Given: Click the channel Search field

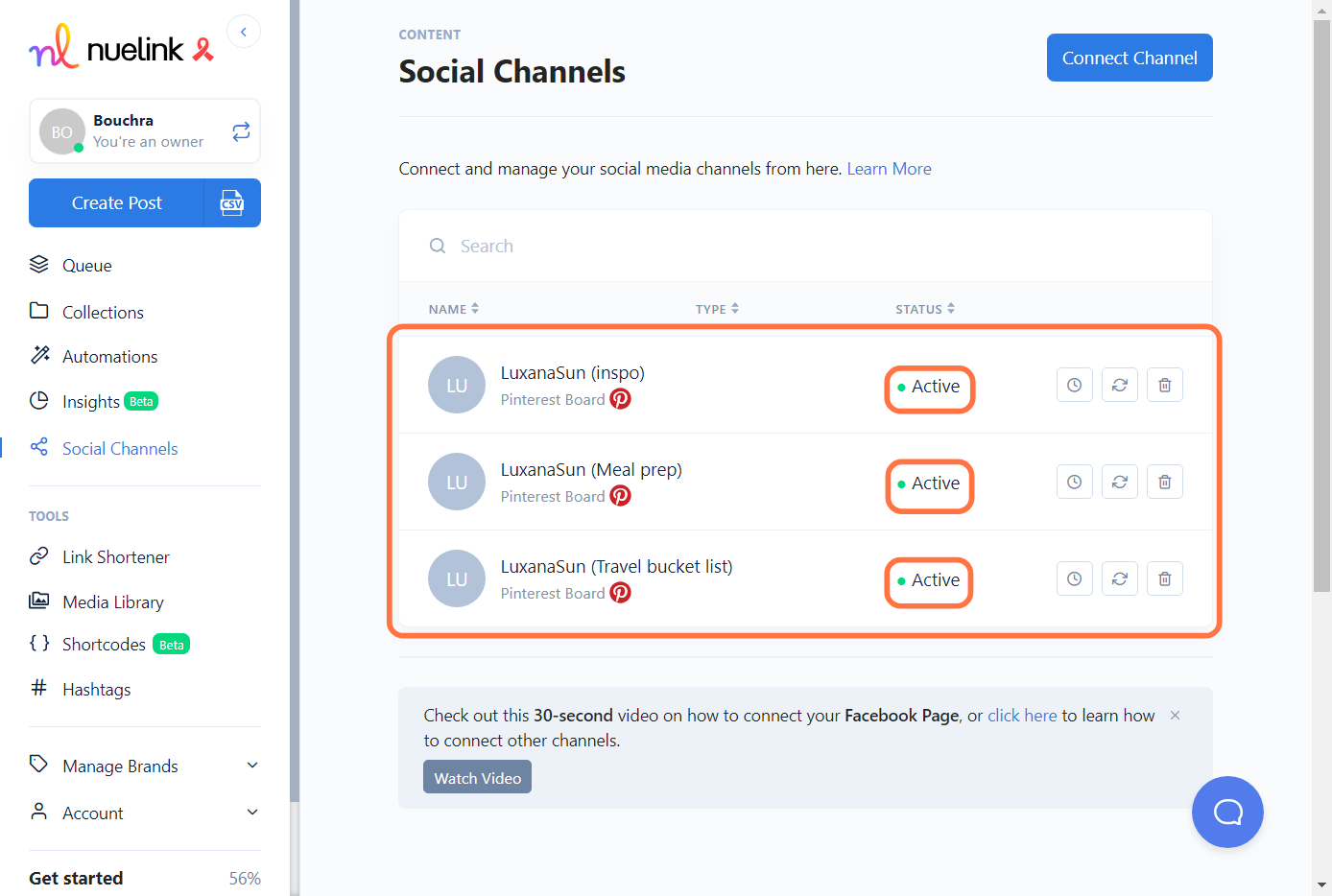Looking at the screenshot, I should [x=672, y=247].
